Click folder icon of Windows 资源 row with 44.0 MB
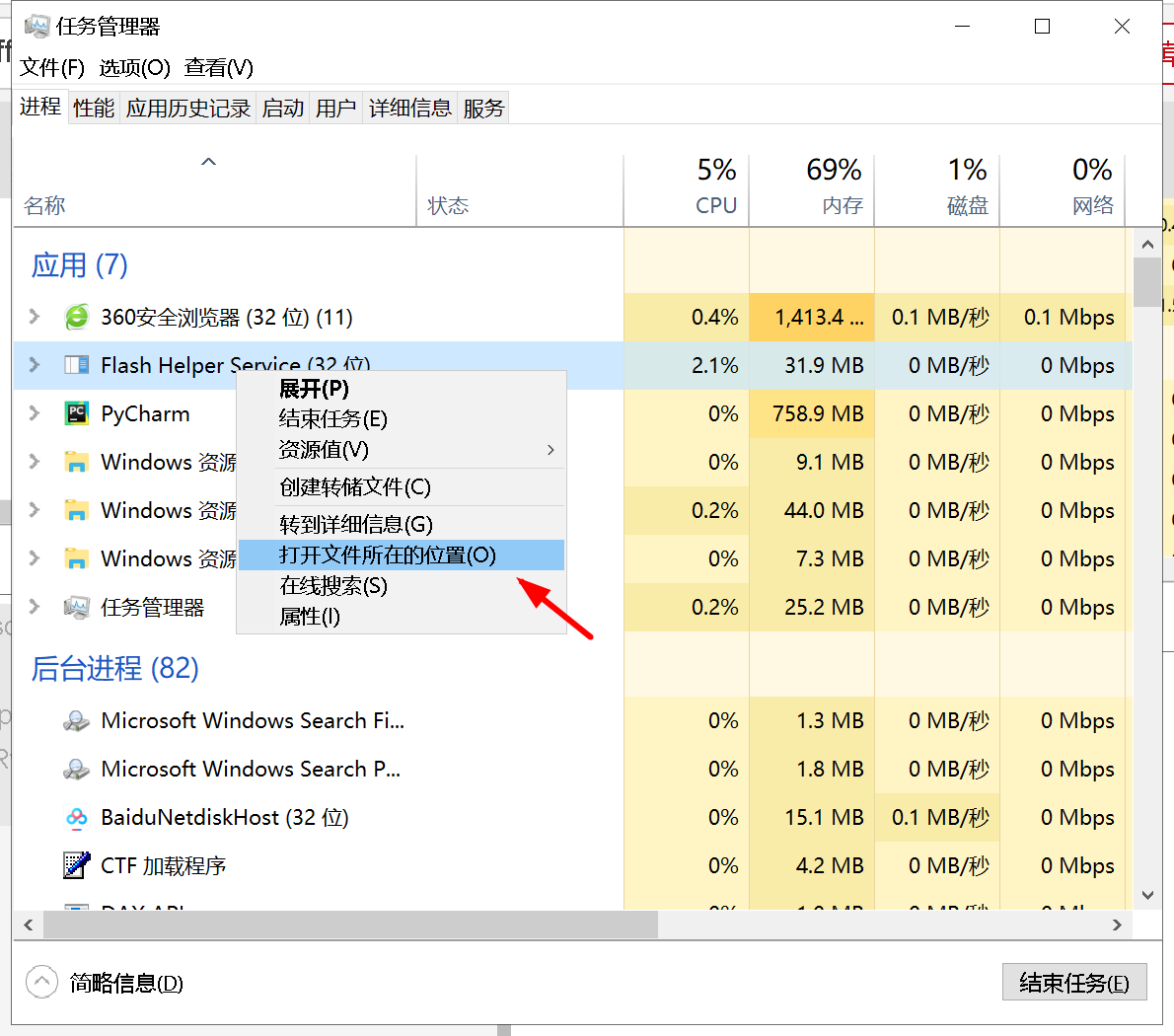 coord(76,510)
